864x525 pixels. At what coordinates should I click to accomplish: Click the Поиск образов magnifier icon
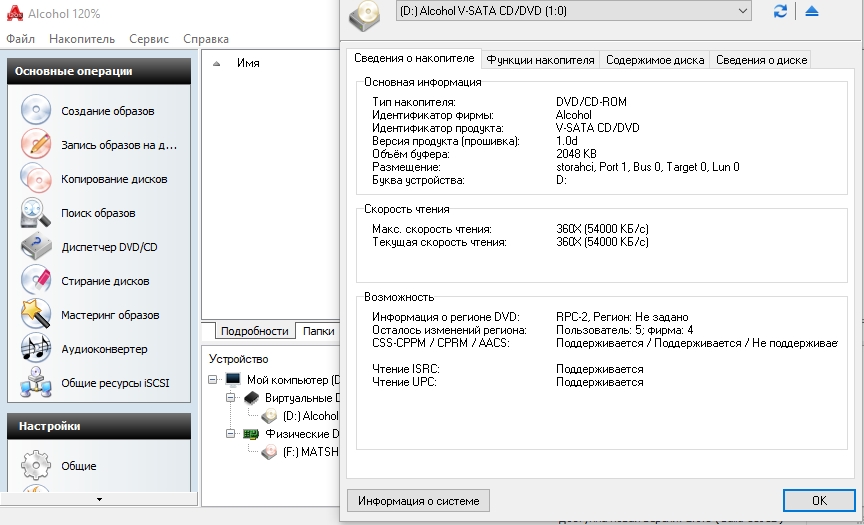click(x=36, y=212)
